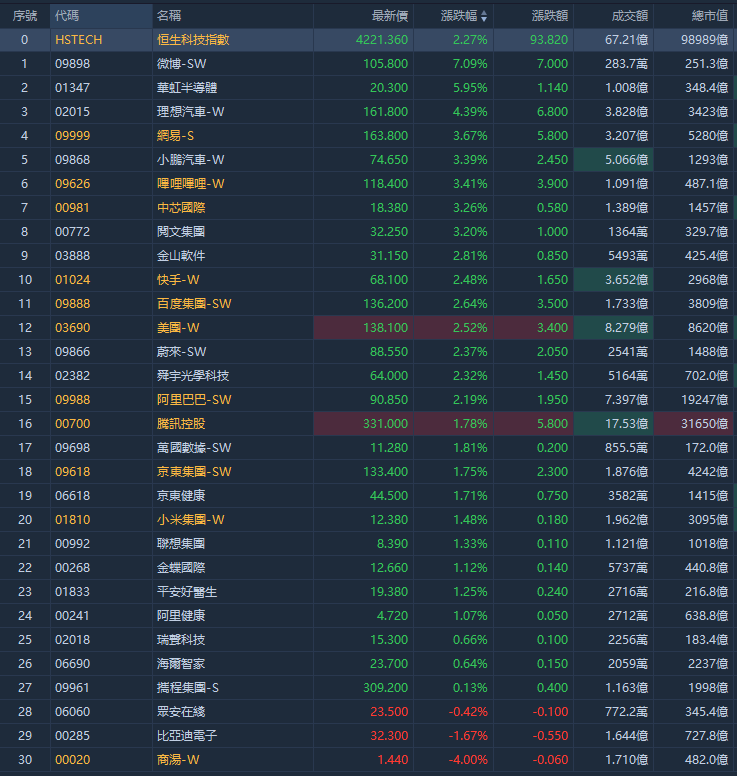
Task: Open 美團-W stock name
Action: tap(178, 328)
